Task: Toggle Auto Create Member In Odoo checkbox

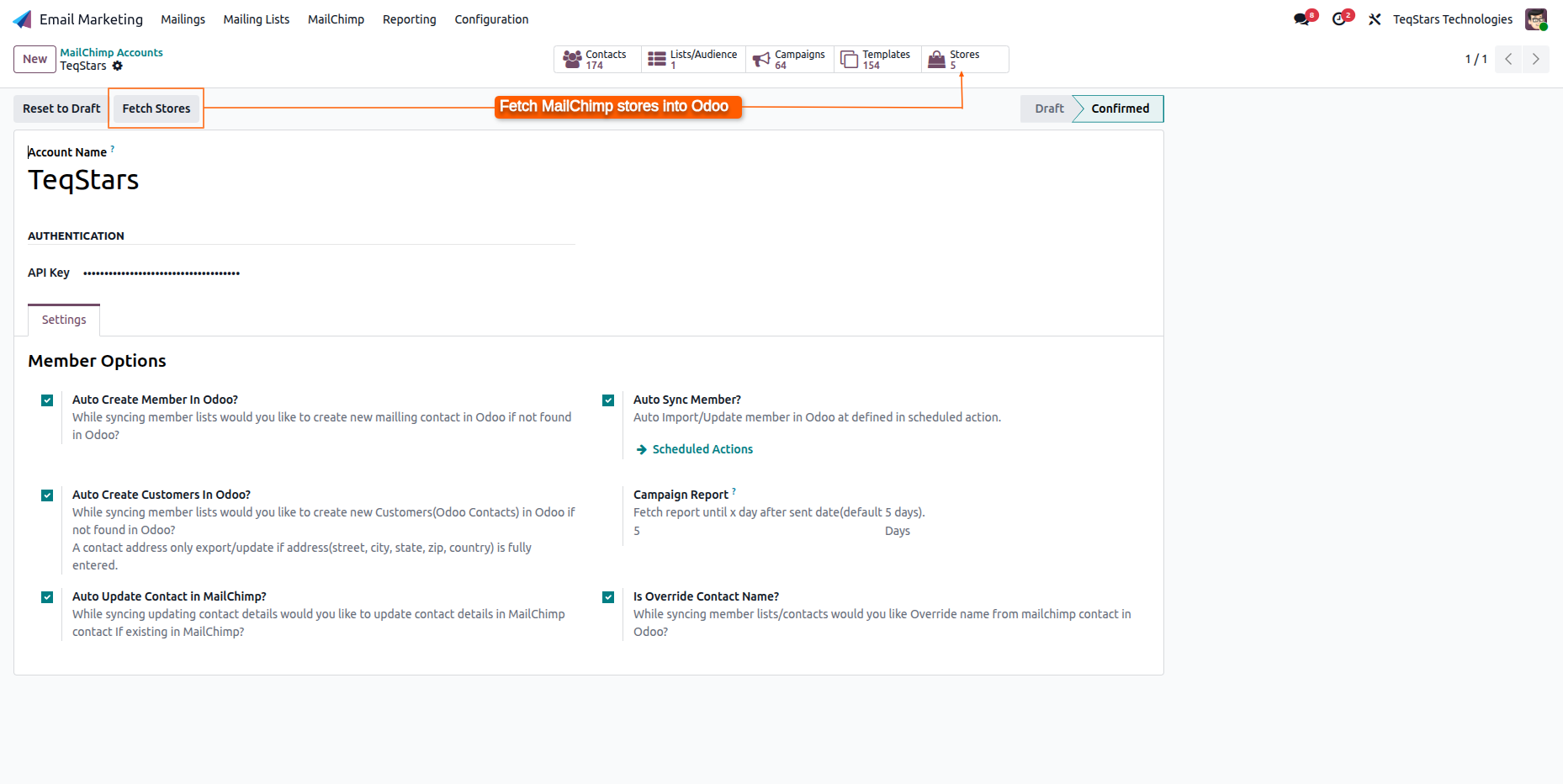Action: point(47,400)
